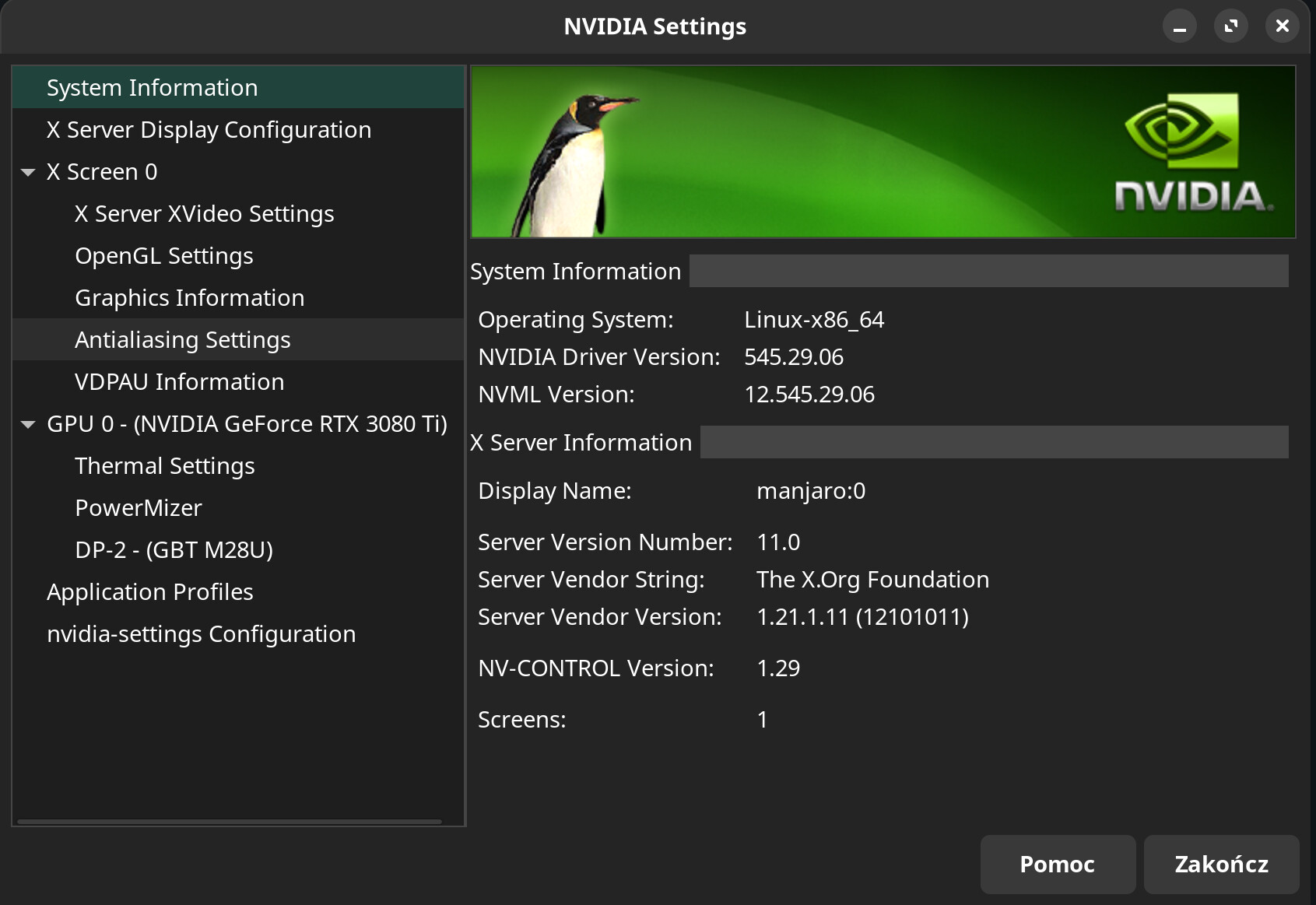Open Thermal Settings for GPU 0
Screen dimensions: 1316x905
coord(164,466)
